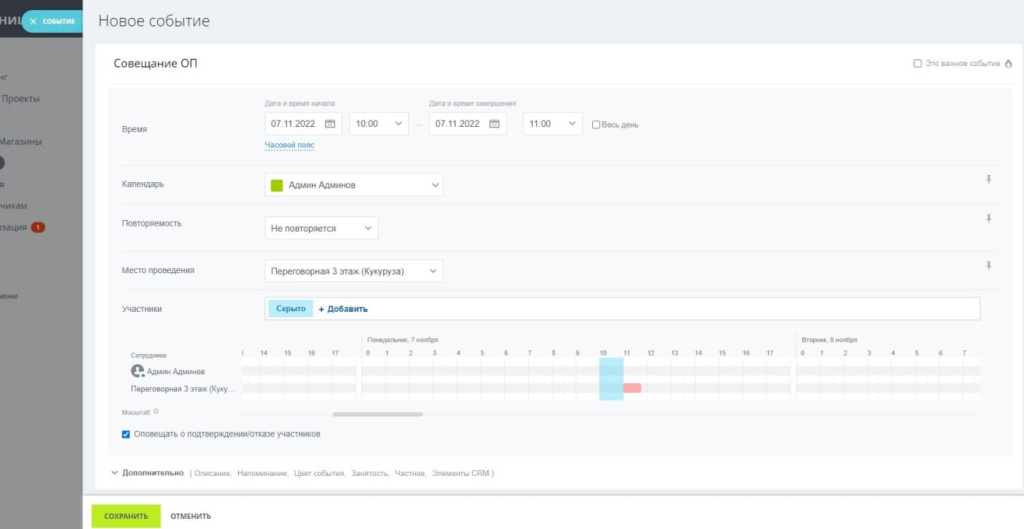Click the Админ Админов avatar icon in the planner
1024x529 pixels.
pos(138,371)
